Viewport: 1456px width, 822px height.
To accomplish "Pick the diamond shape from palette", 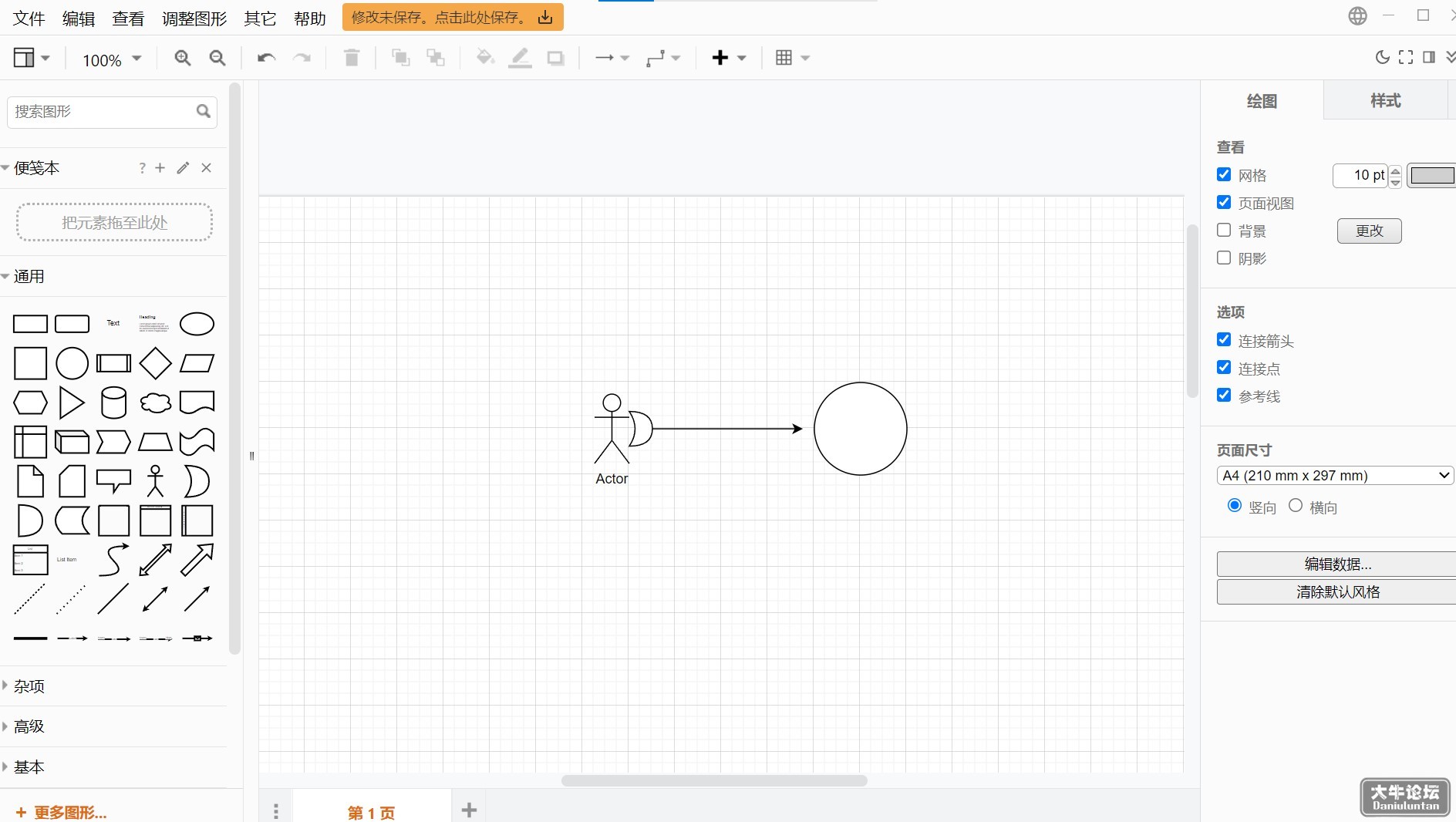I will 155,363.
